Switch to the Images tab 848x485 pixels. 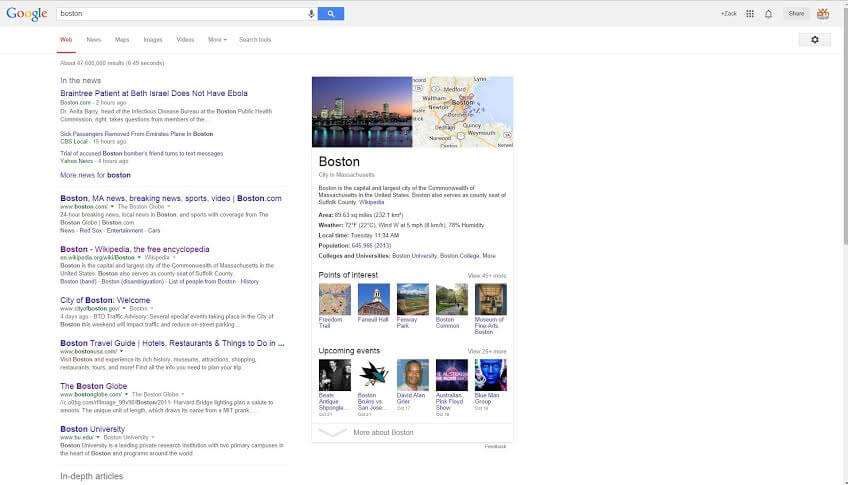[x=153, y=39]
